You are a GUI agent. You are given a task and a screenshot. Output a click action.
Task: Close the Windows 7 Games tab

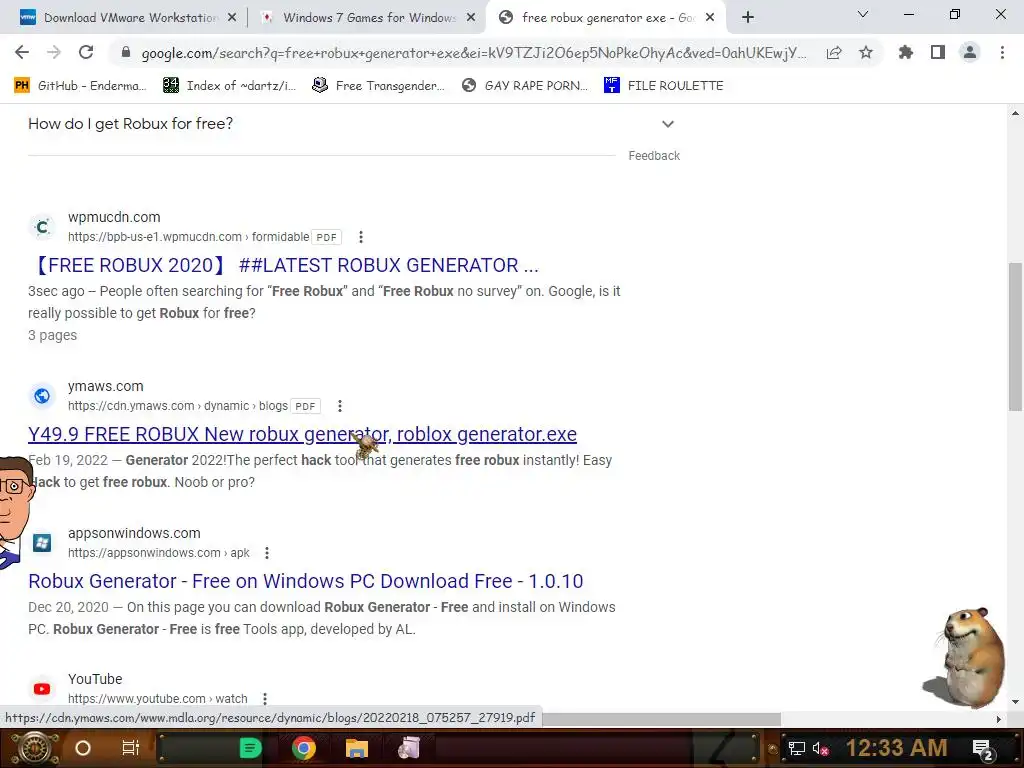coord(471,18)
